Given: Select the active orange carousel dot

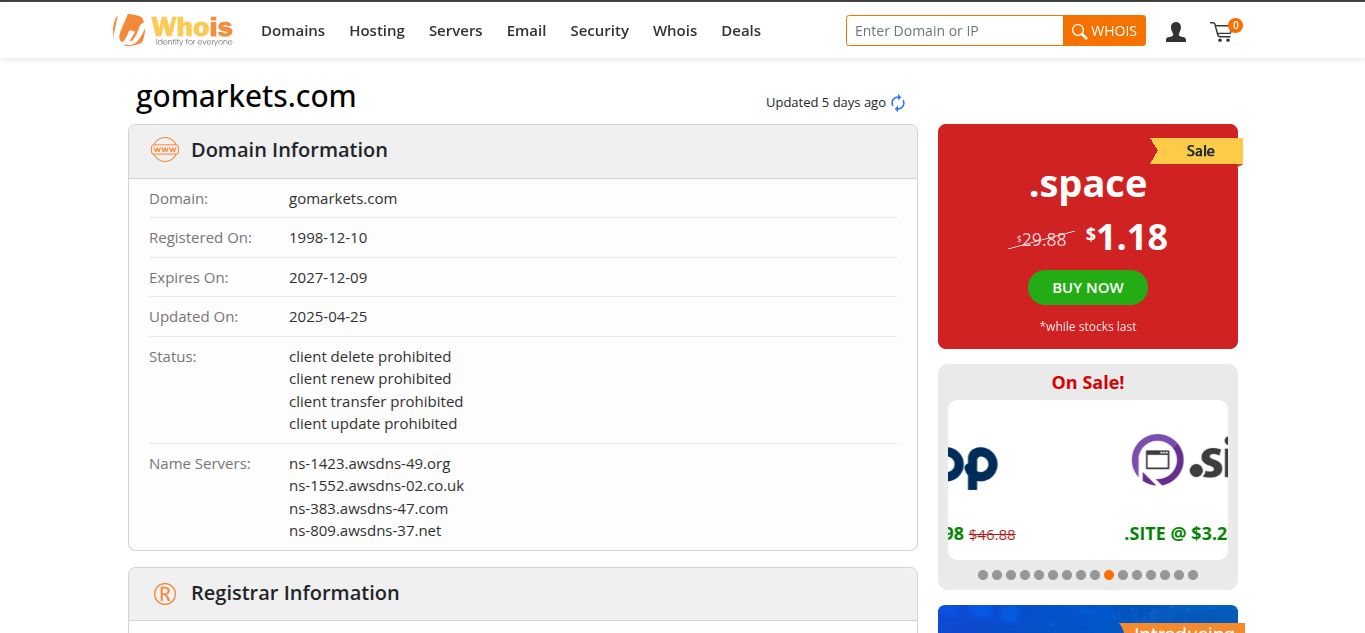Looking at the screenshot, I should click(x=1109, y=575).
